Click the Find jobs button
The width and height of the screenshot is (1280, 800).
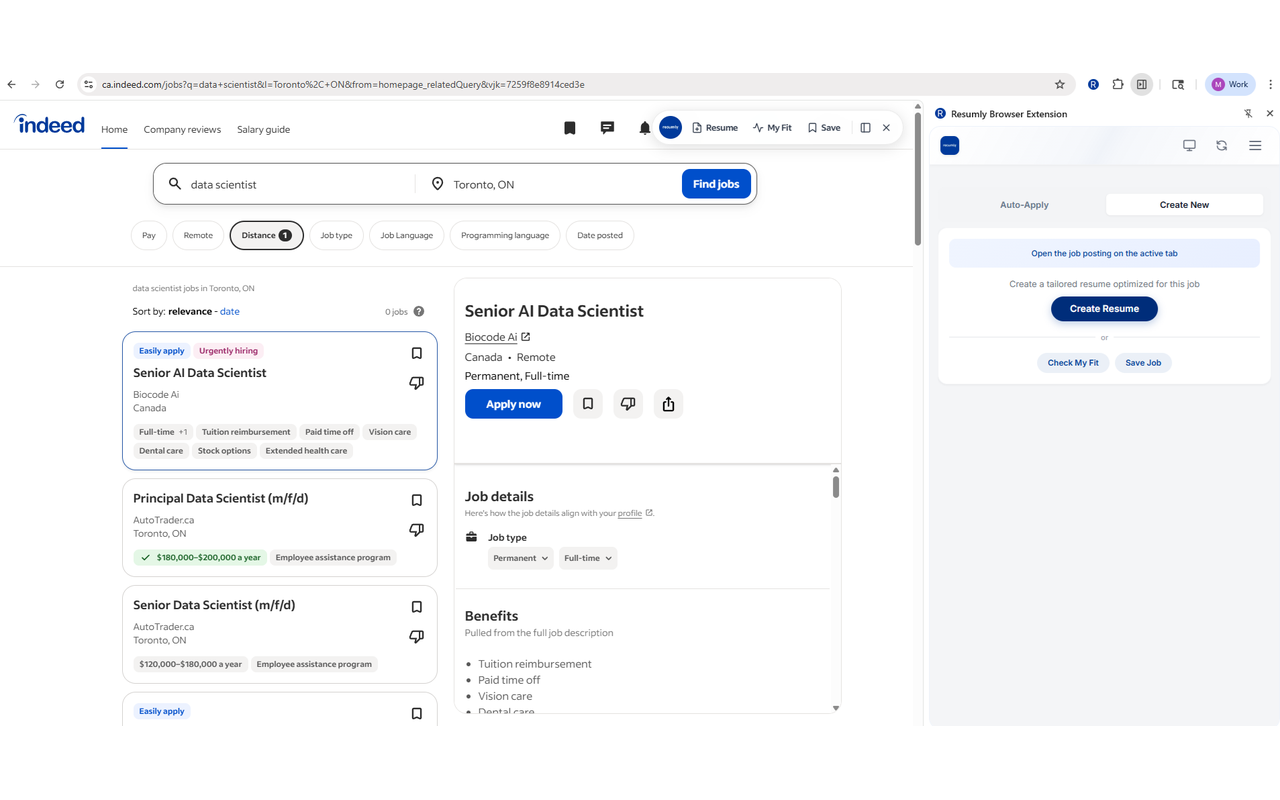click(x=716, y=184)
